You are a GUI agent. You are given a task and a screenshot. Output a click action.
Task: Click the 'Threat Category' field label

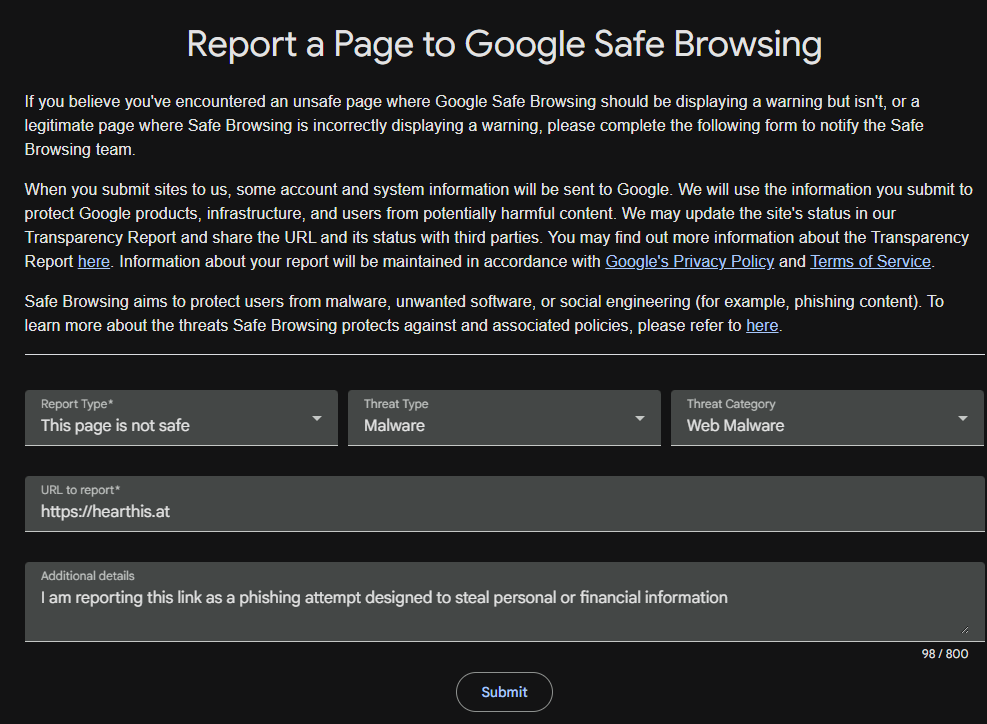pyautogui.click(x=731, y=404)
